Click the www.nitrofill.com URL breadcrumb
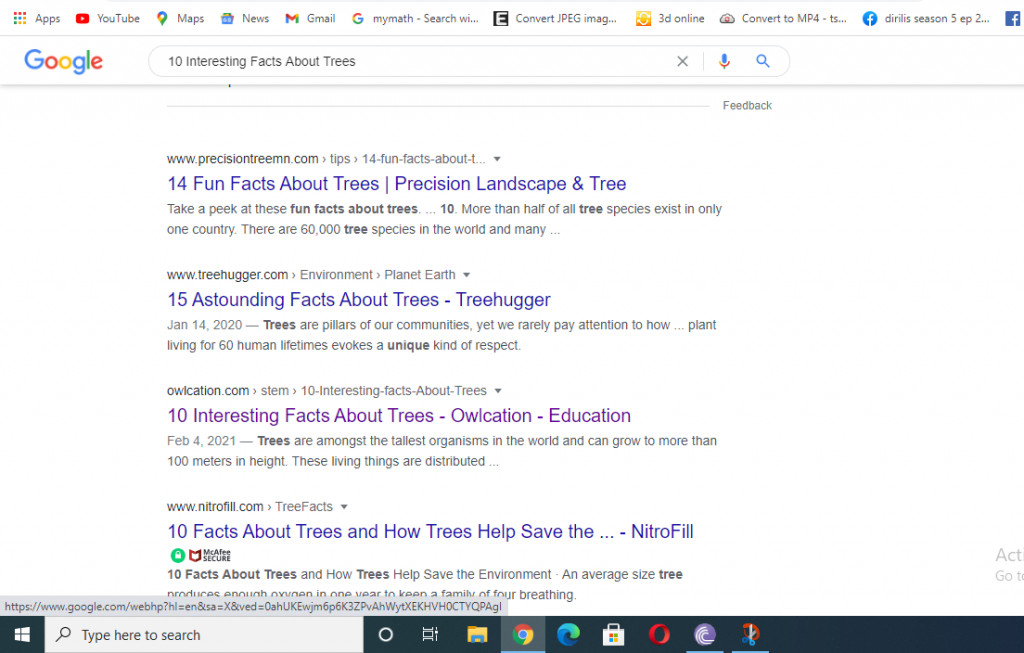The width and height of the screenshot is (1024, 653). pyautogui.click(x=249, y=507)
